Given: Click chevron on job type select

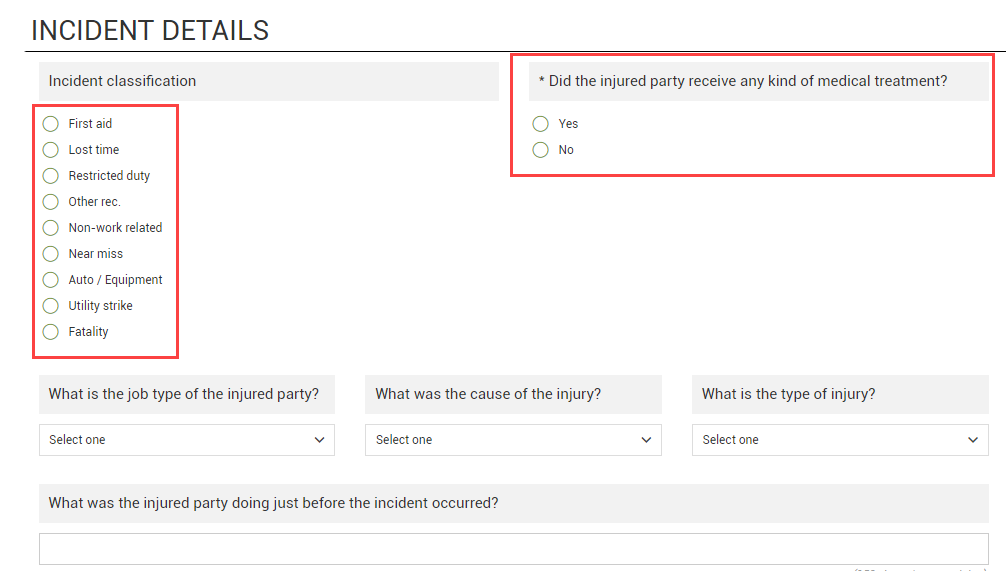Looking at the screenshot, I should point(320,440).
